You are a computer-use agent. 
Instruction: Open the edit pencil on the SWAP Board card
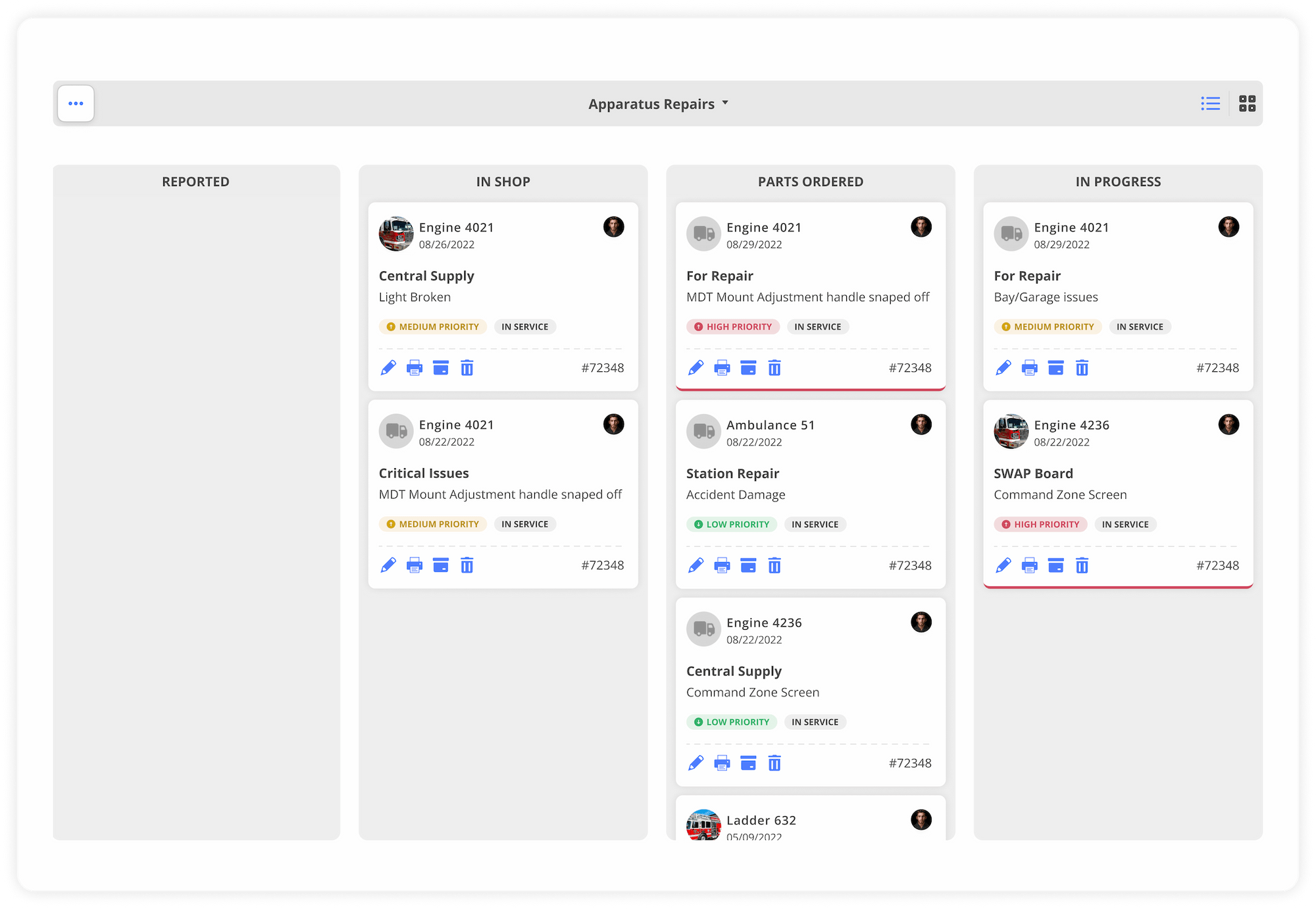(x=1003, y=565)
